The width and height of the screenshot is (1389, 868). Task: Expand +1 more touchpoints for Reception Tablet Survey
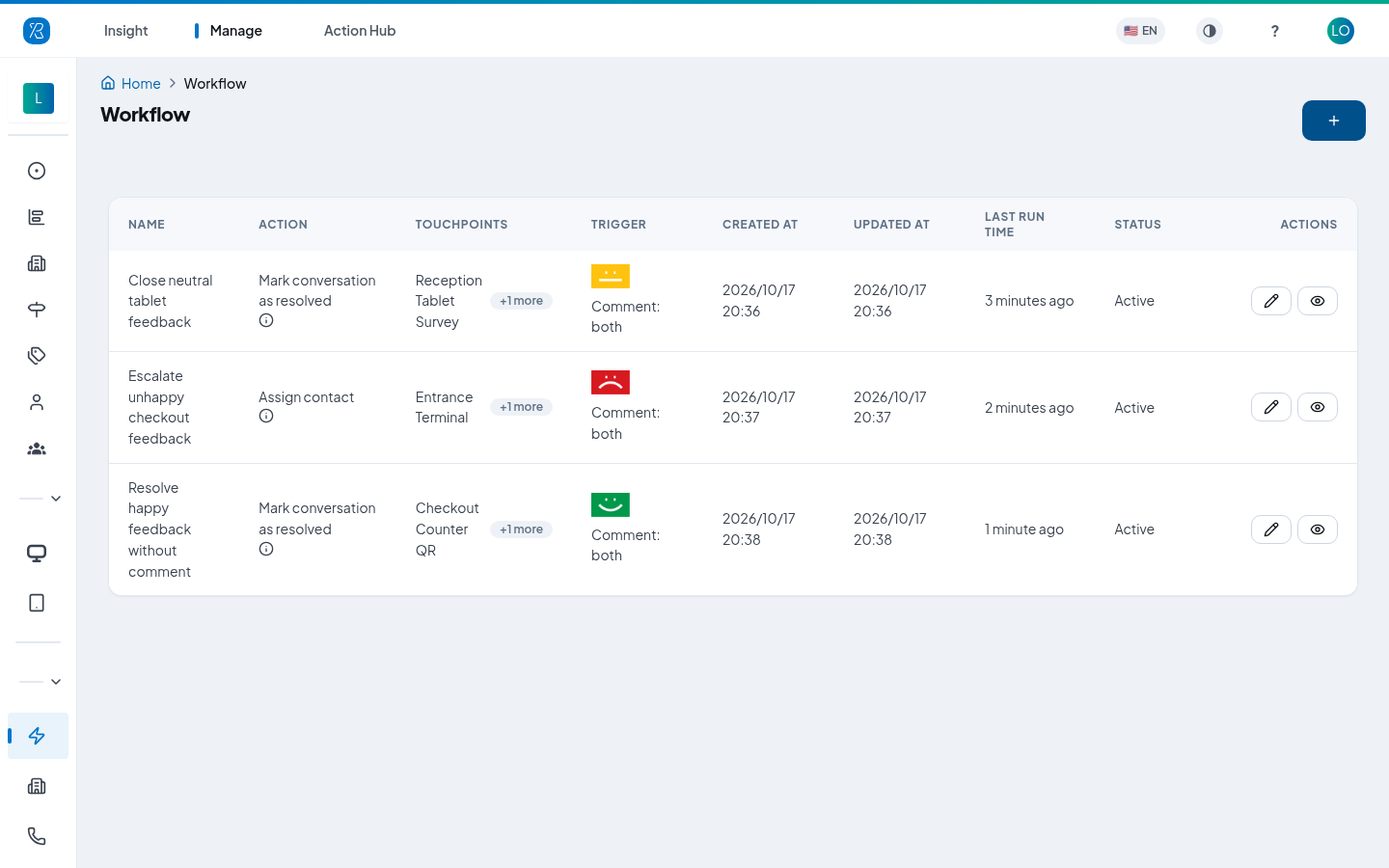pyautogui.click(x=521, y=301)
